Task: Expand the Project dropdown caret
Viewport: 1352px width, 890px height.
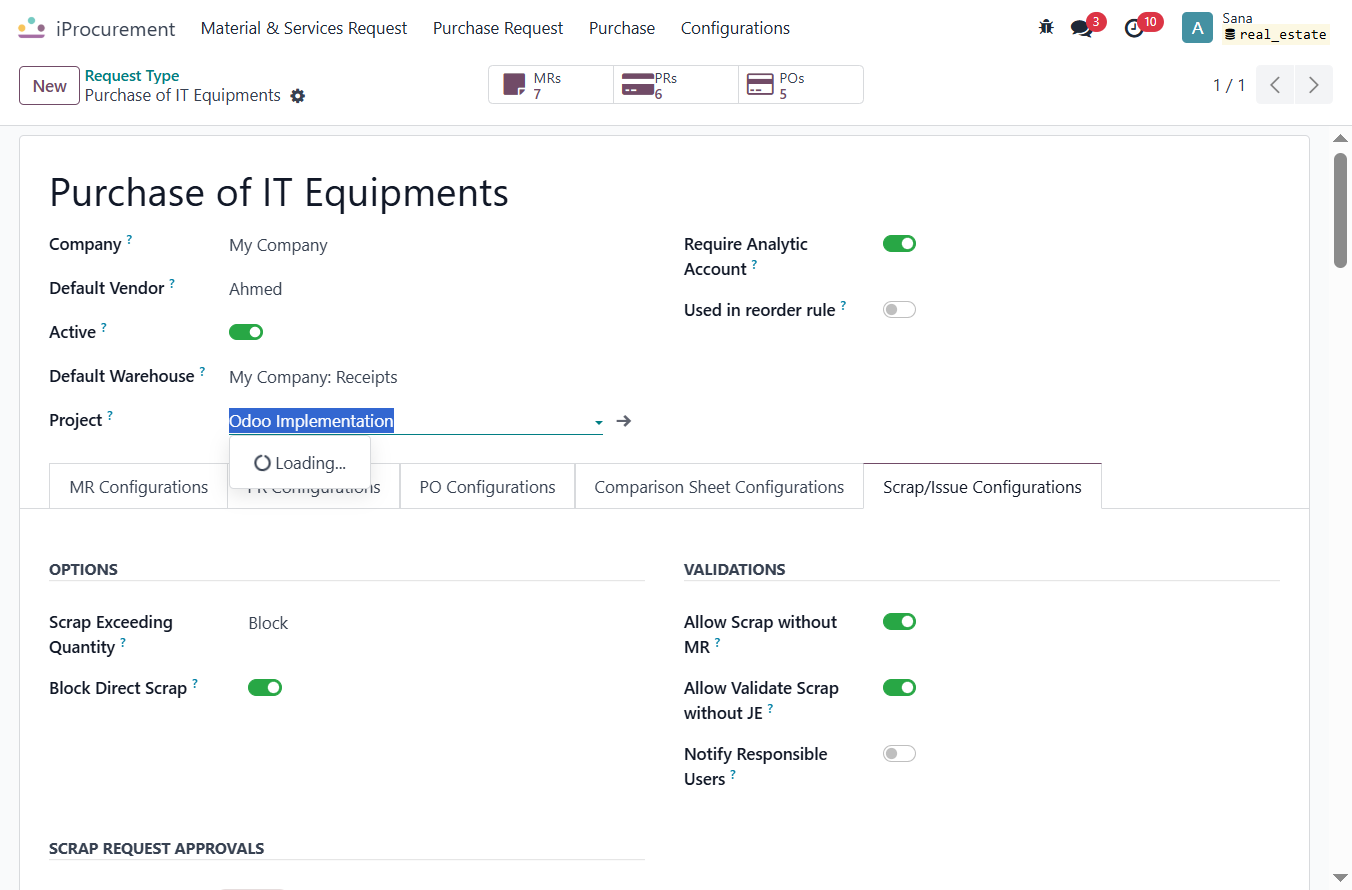Action: tap(598, 422)
